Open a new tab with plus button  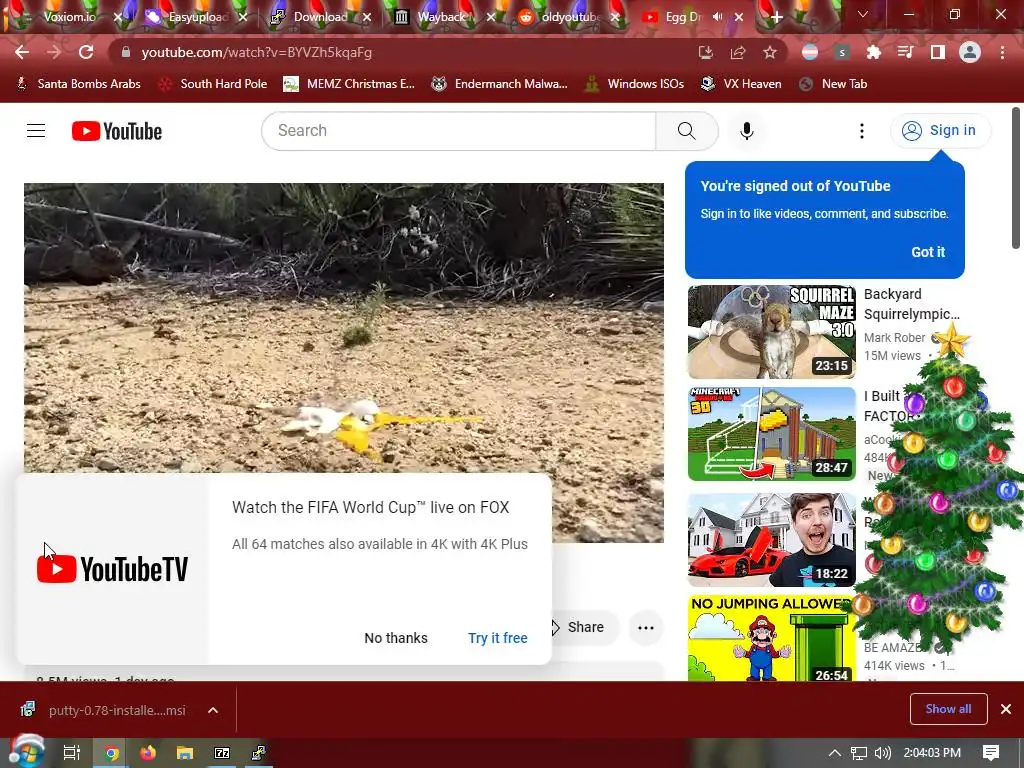coord(776,18)
